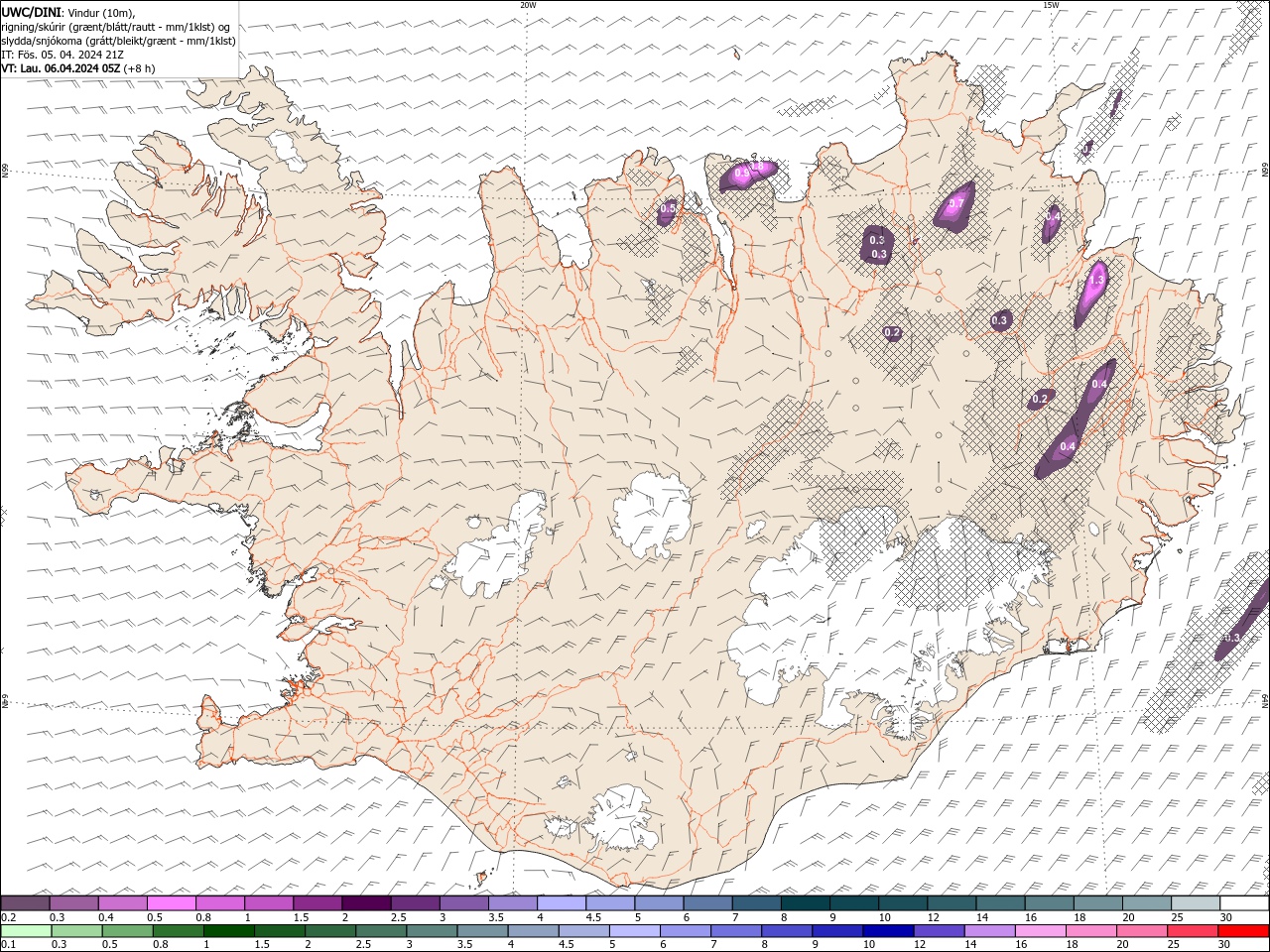Click the '(+8 h)' forecast offset text
Image resolution: width=1270 pixels, height=952 pixels.
coord(140,68)
